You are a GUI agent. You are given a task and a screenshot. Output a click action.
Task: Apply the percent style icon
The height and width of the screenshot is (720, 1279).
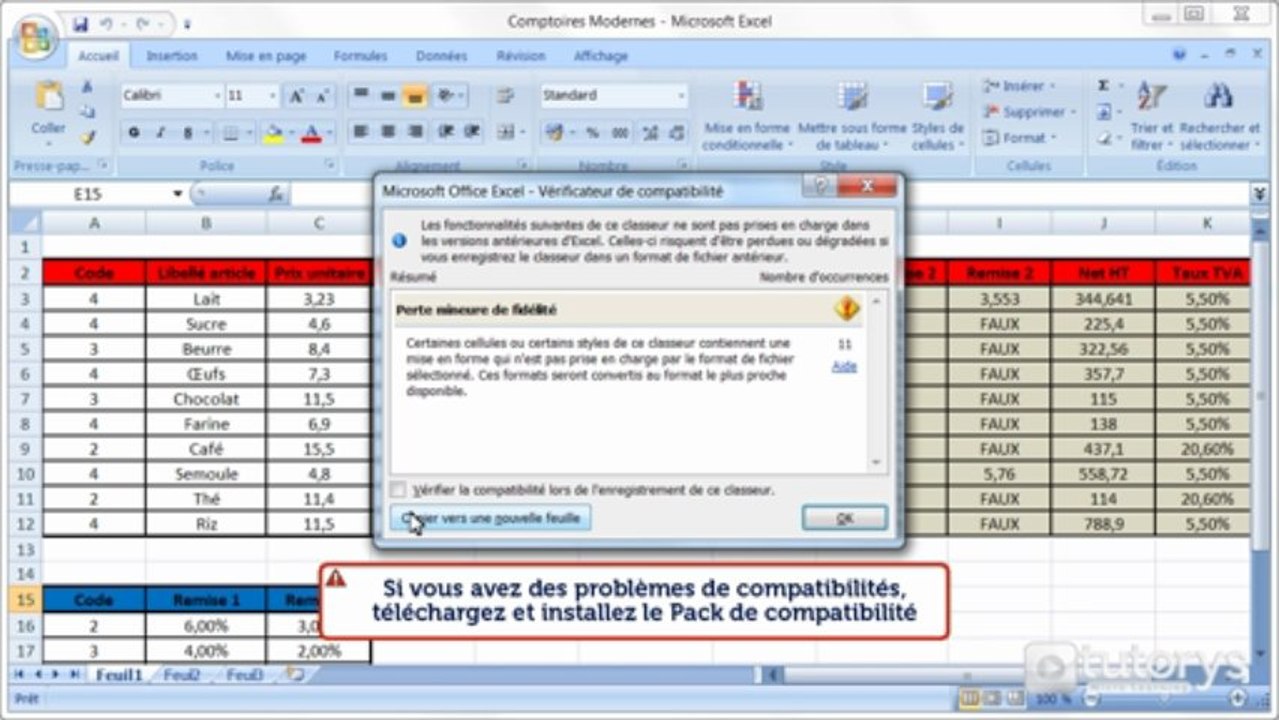[x=592, y=132]
